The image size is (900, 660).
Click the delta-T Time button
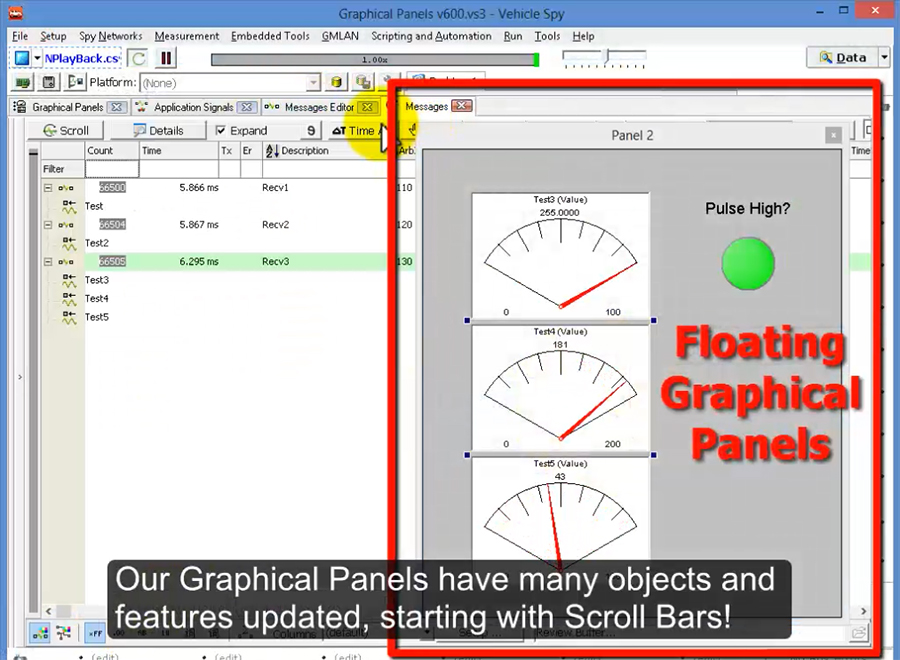pyautogui.click(x=354, y=131)
